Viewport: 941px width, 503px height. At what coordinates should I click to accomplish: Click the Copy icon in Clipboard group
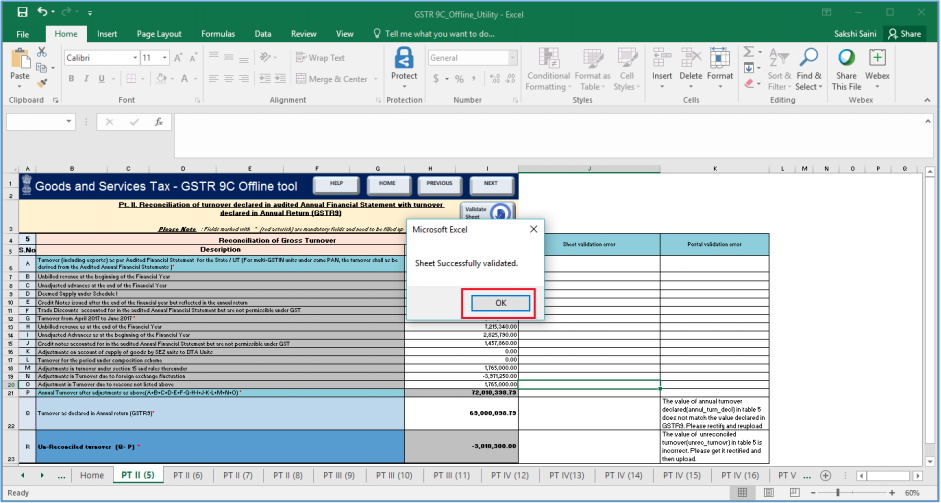(41, 68)
